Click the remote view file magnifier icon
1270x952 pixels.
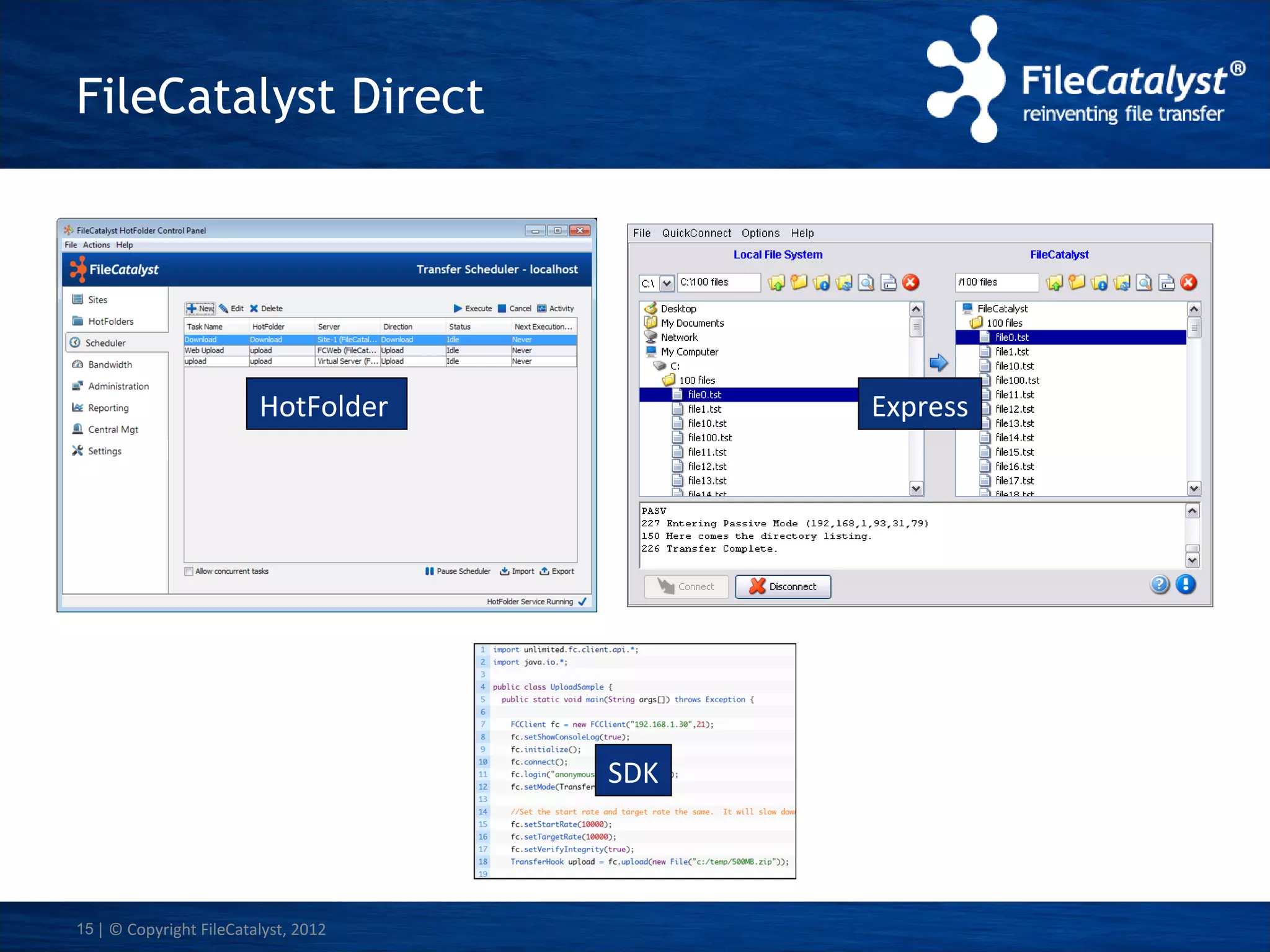point(1144,283)
